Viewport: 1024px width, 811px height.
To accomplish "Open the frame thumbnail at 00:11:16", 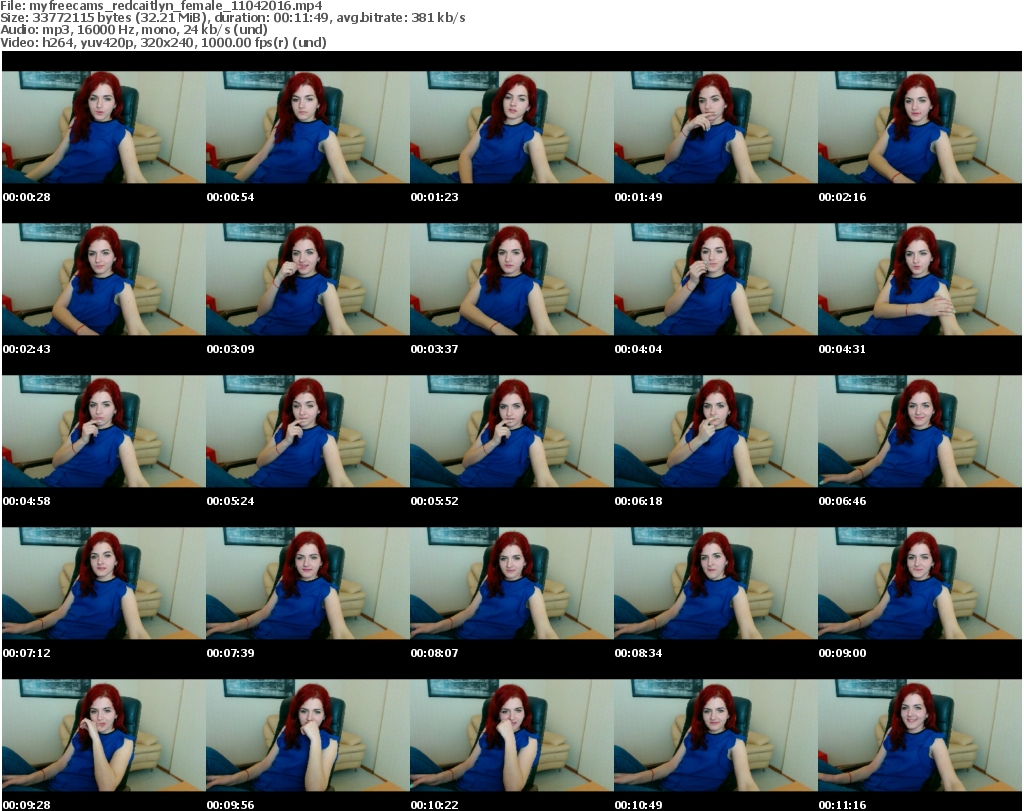I will click(920, 735).
